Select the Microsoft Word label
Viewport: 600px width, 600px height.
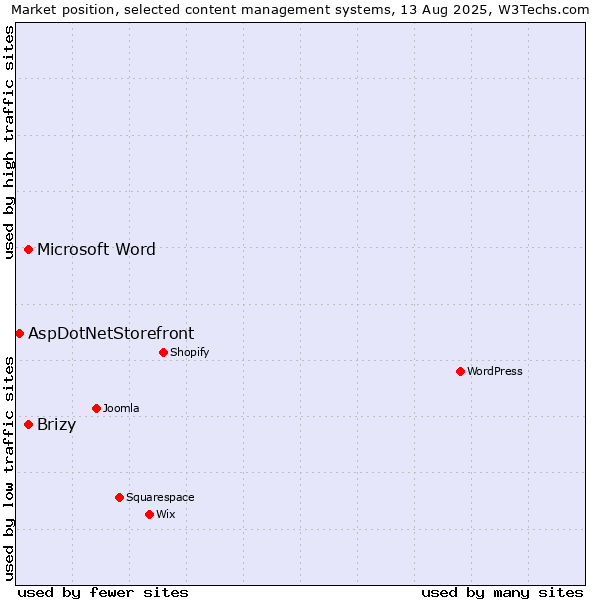point(96,249)
